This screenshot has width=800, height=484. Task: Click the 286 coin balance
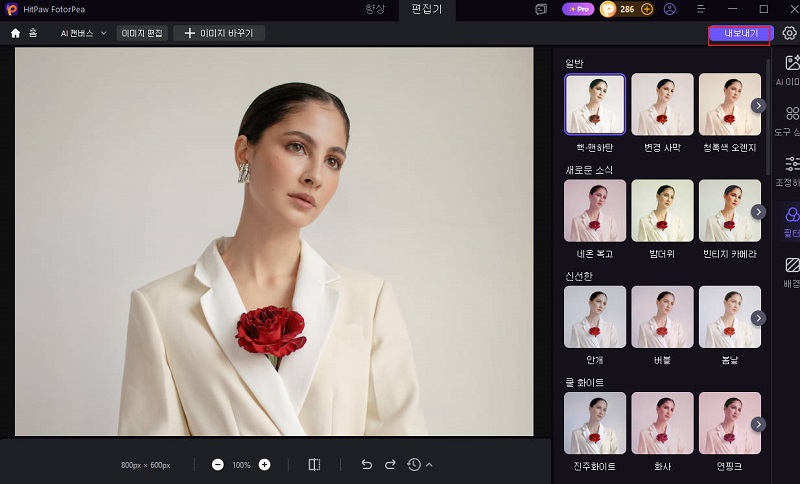[627, 9]
